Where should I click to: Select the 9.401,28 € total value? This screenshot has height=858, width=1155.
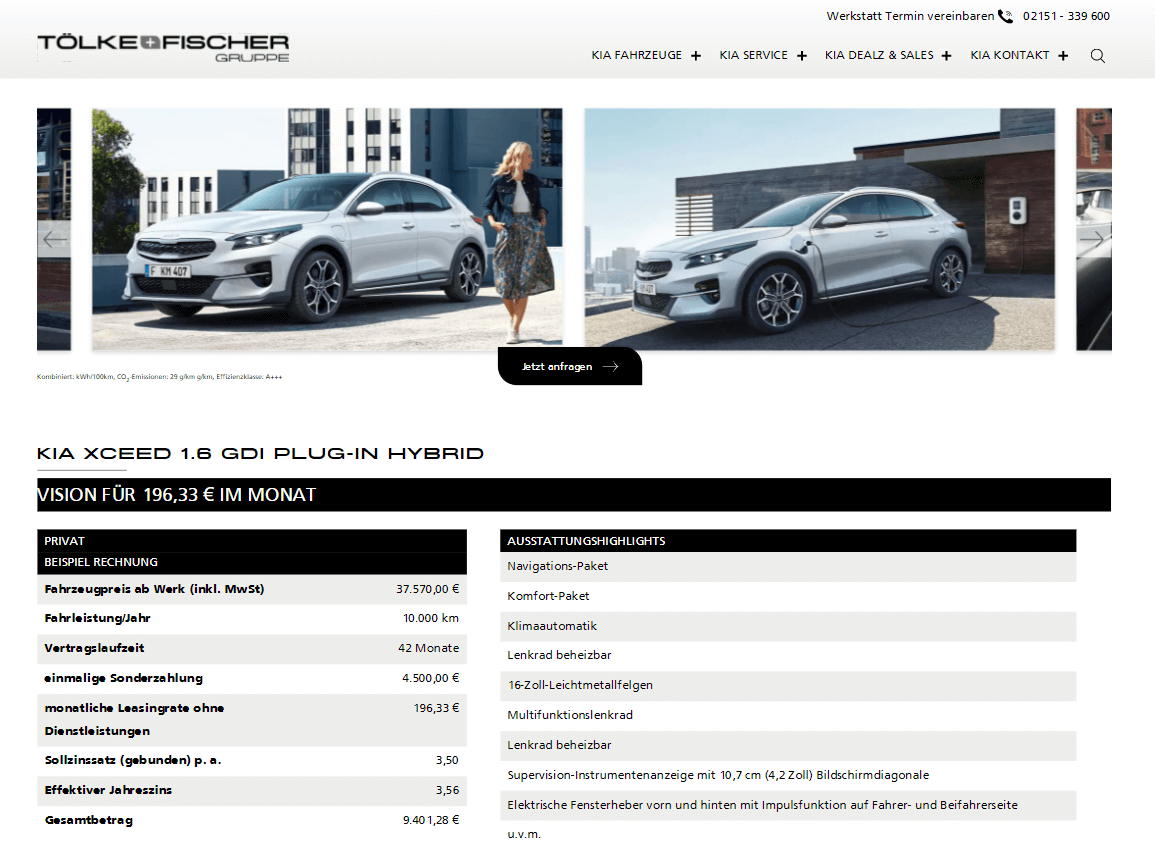431,820
